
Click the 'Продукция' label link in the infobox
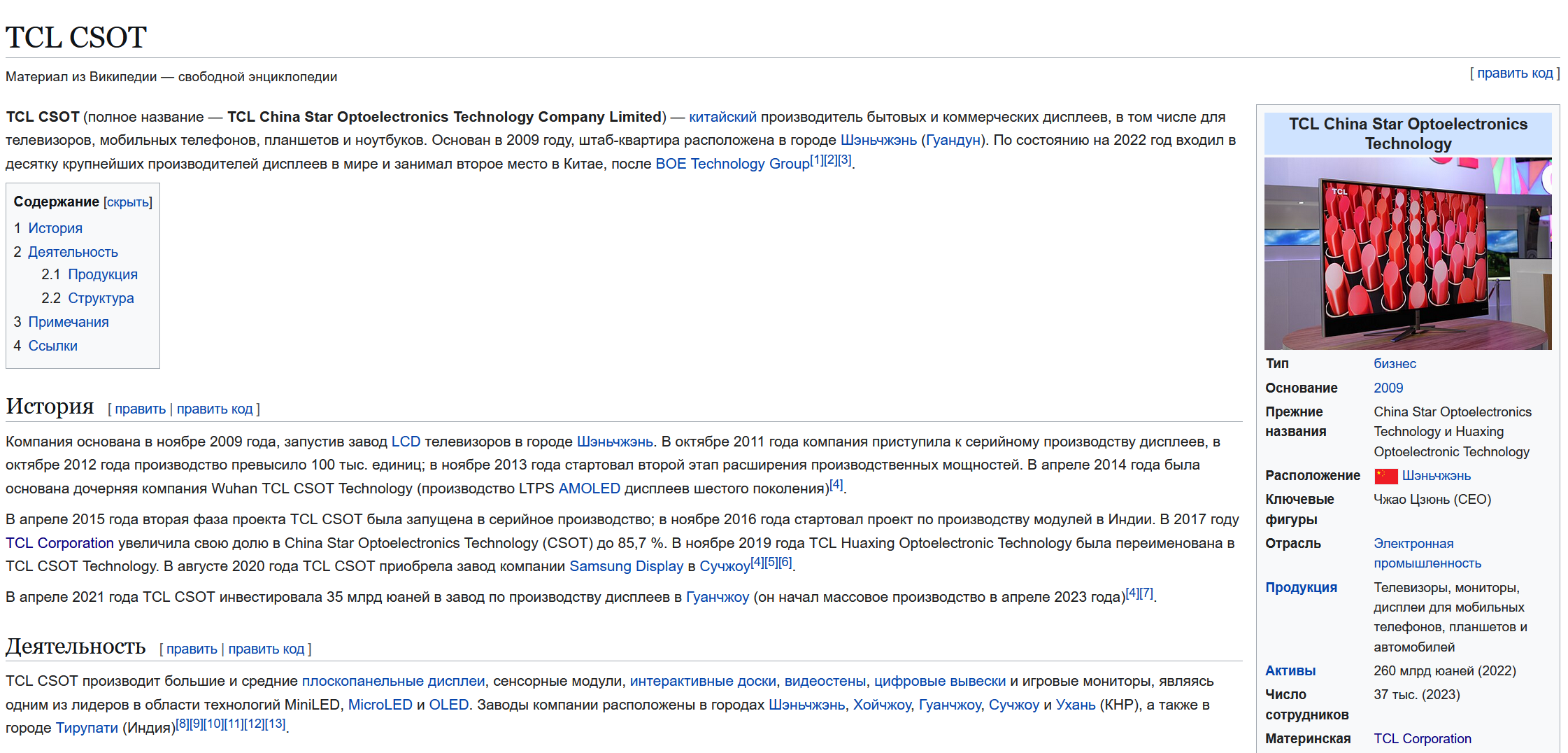pyautogui.click(x=1301, y=588)
